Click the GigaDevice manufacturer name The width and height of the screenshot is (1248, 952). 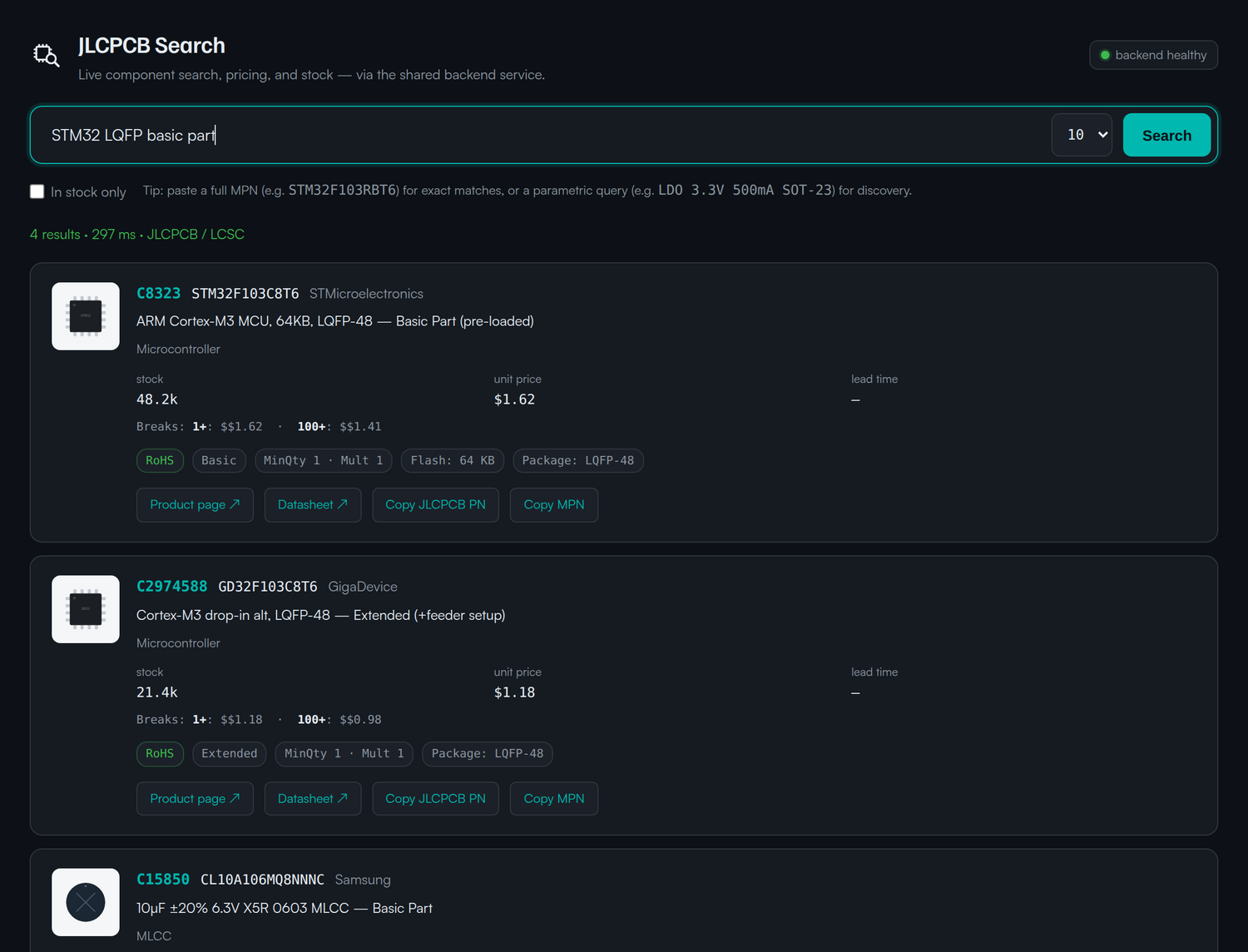363,587
